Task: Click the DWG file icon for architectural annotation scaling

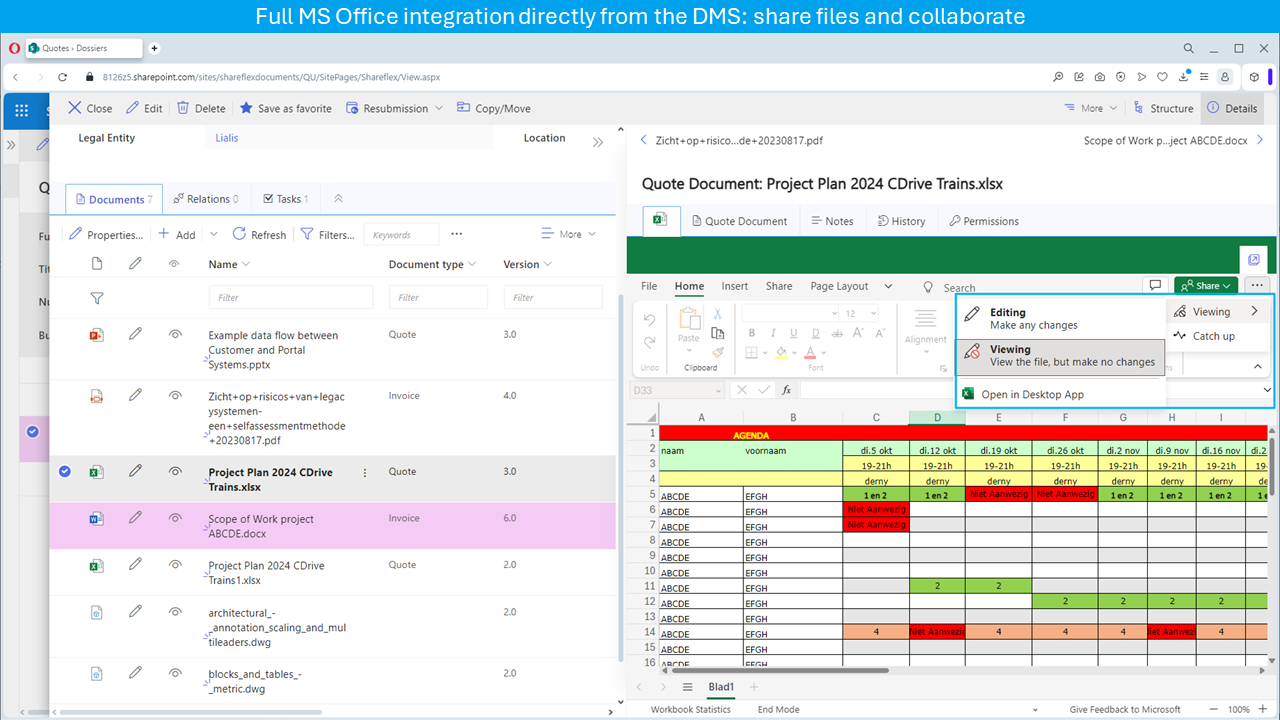Action: (x=97, y=612)
